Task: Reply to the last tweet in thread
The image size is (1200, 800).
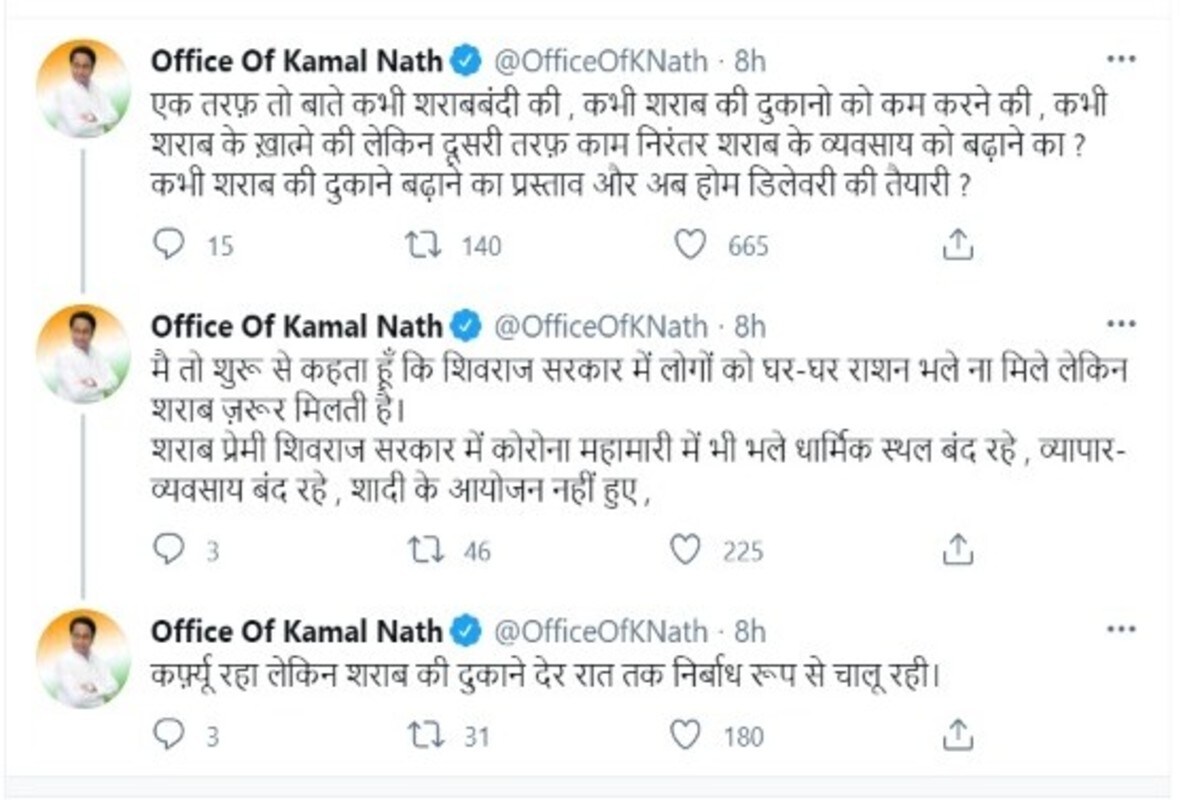Action: (x=168, y=736)
